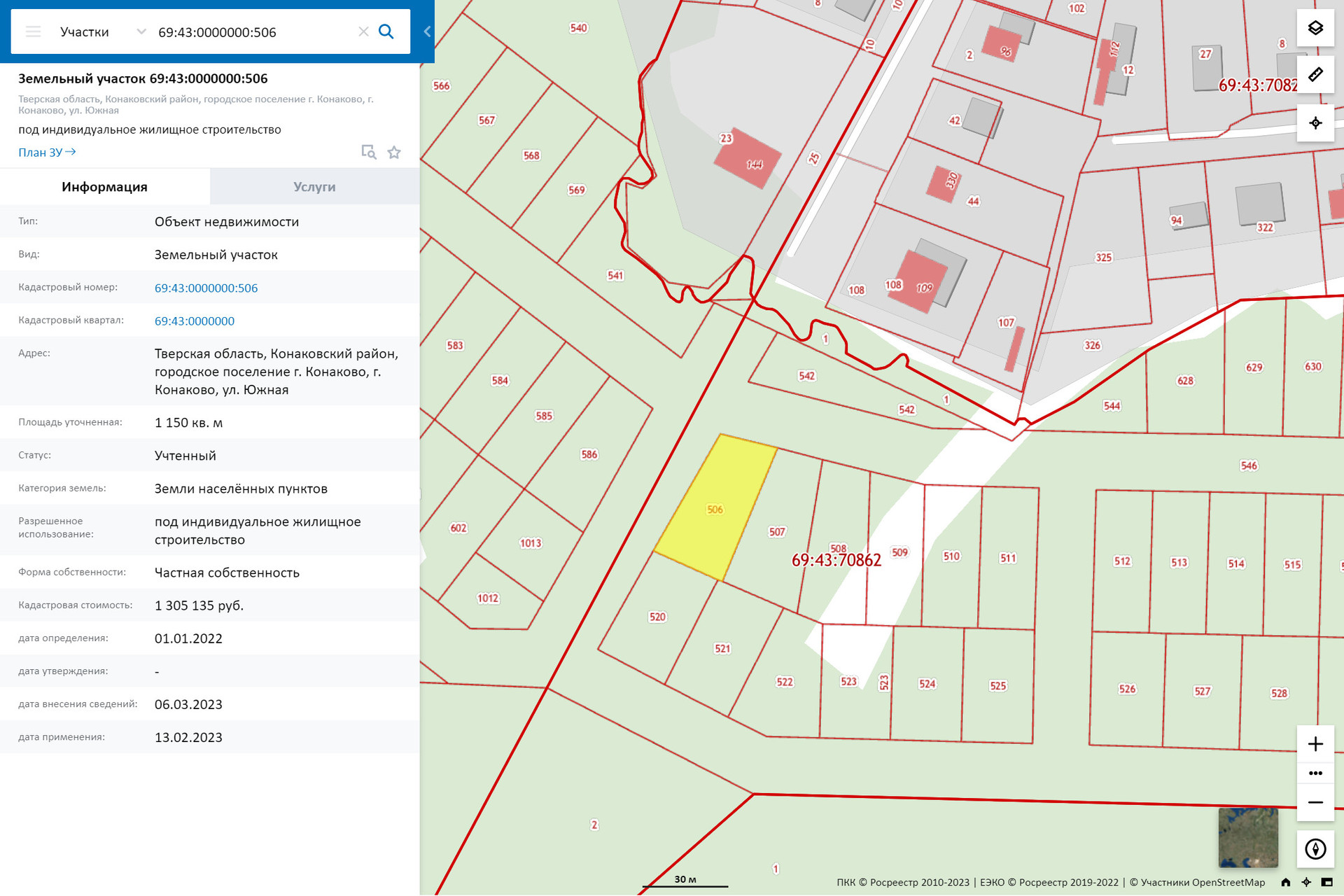Screen dimensions: 1344x896
Task: Switch basemap via the satellite thumbnail
Action: [1247, 837]
